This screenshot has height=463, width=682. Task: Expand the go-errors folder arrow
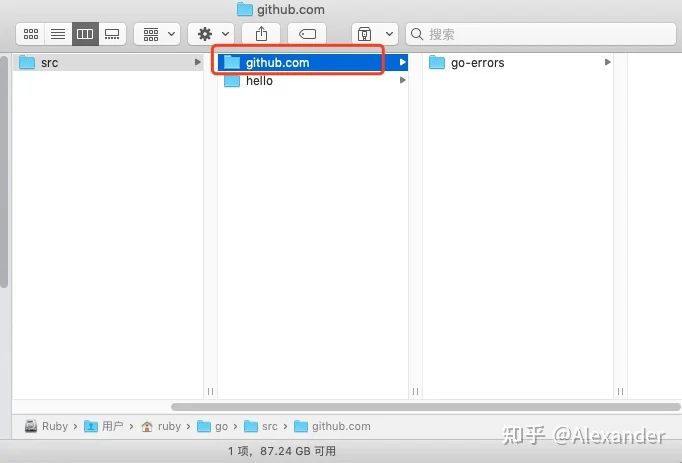(x=607, y=63)
